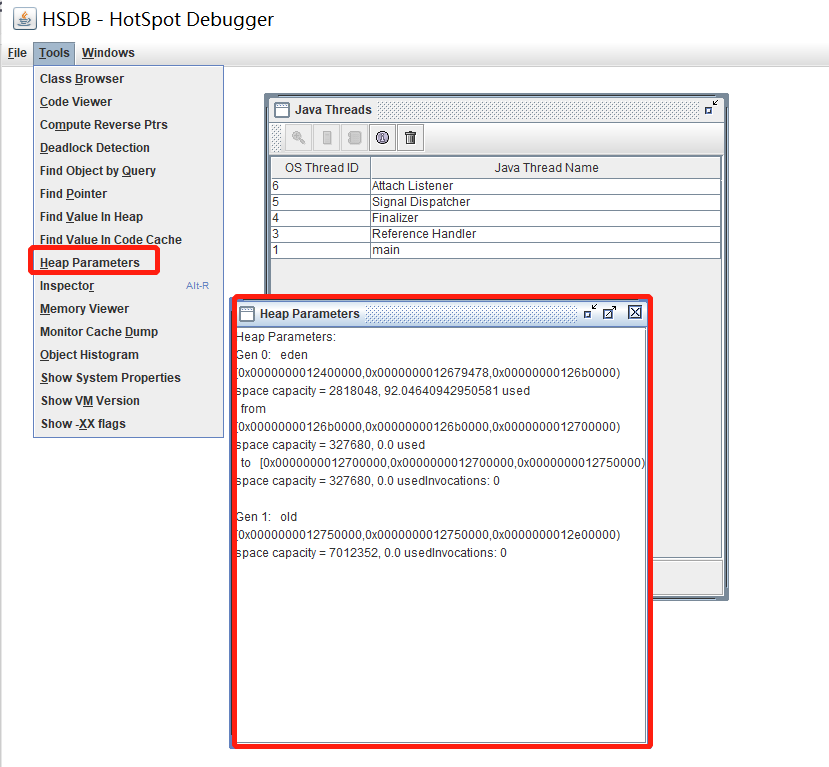Open Object Histogram from Tools

point(128,355)
